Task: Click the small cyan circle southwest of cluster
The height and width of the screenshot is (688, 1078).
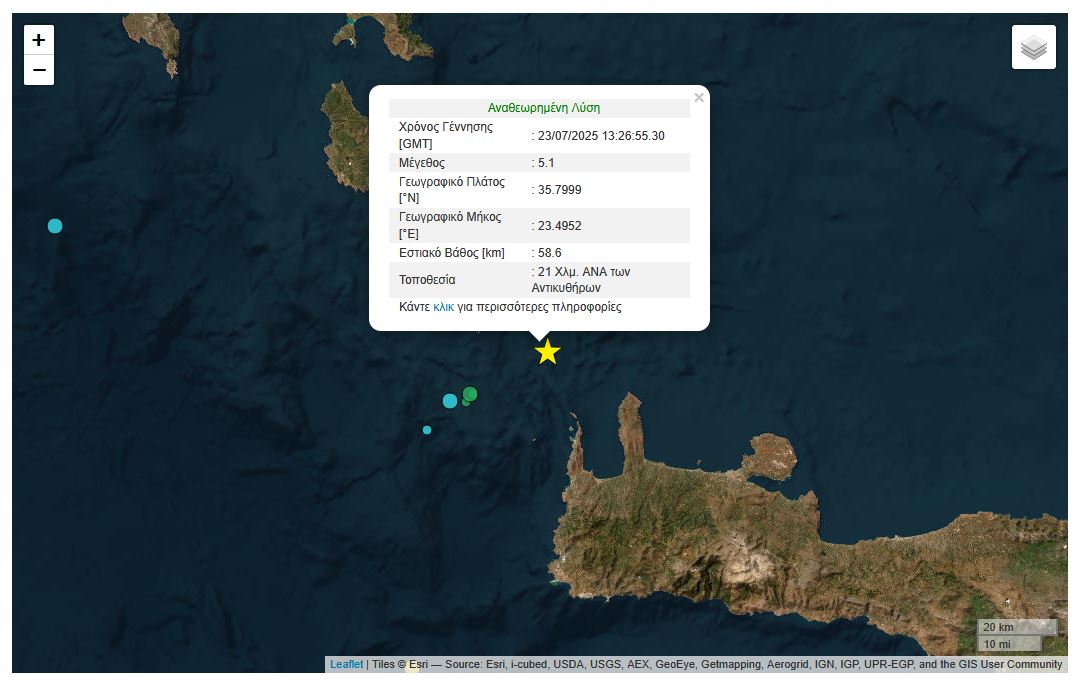Action: pos(427,430)
